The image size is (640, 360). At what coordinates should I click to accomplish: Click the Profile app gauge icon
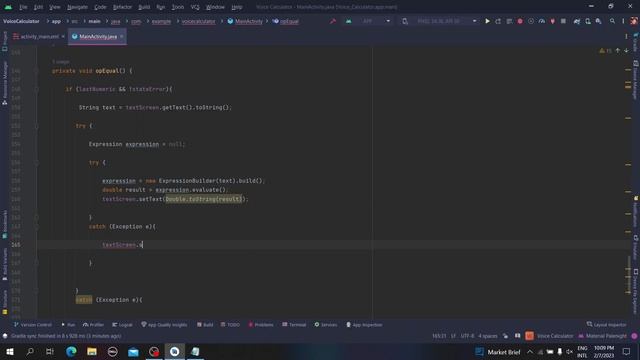coord(542,21)
